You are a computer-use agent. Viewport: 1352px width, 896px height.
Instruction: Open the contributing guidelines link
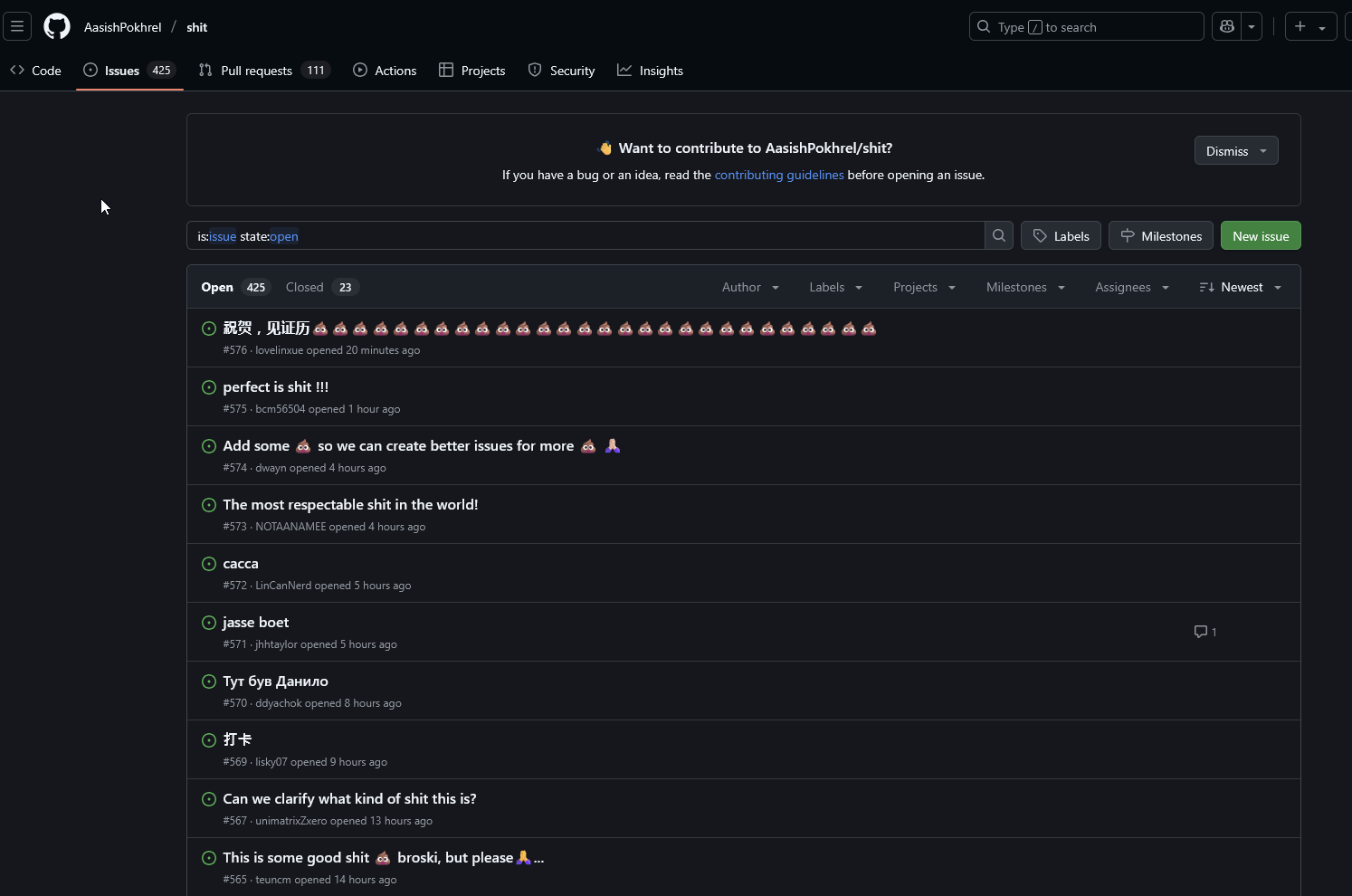click(779, 175)
